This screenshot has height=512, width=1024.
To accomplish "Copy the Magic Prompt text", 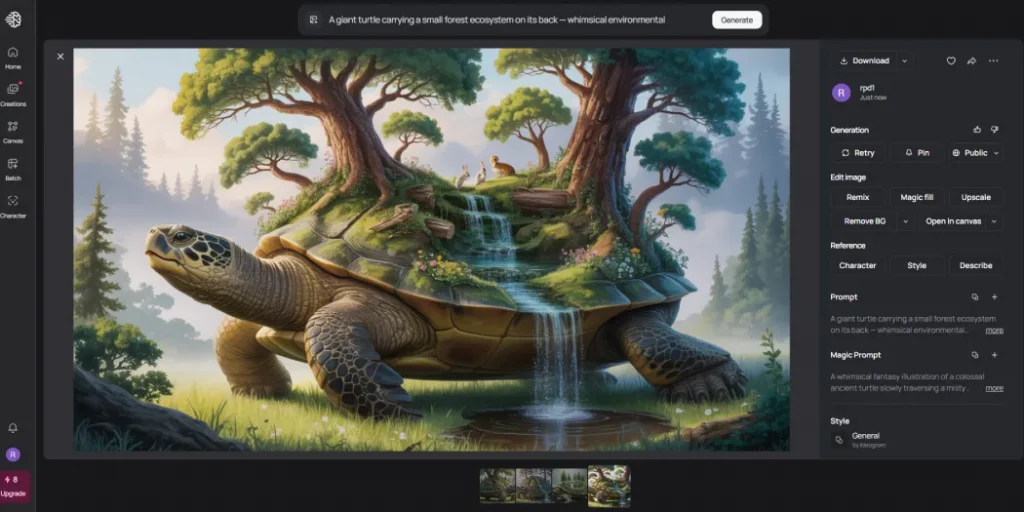I will click(x=975, y=355).
